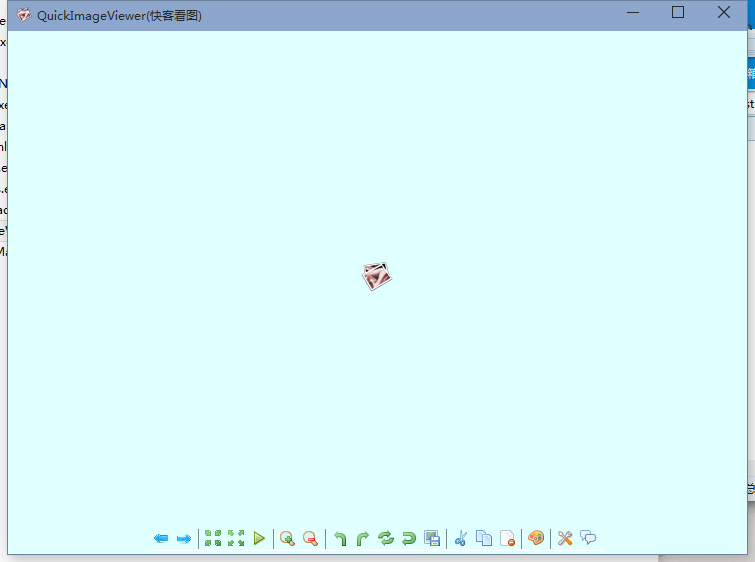Rotate image clockwise with right-turn arrow

click(x=363, y=538)
